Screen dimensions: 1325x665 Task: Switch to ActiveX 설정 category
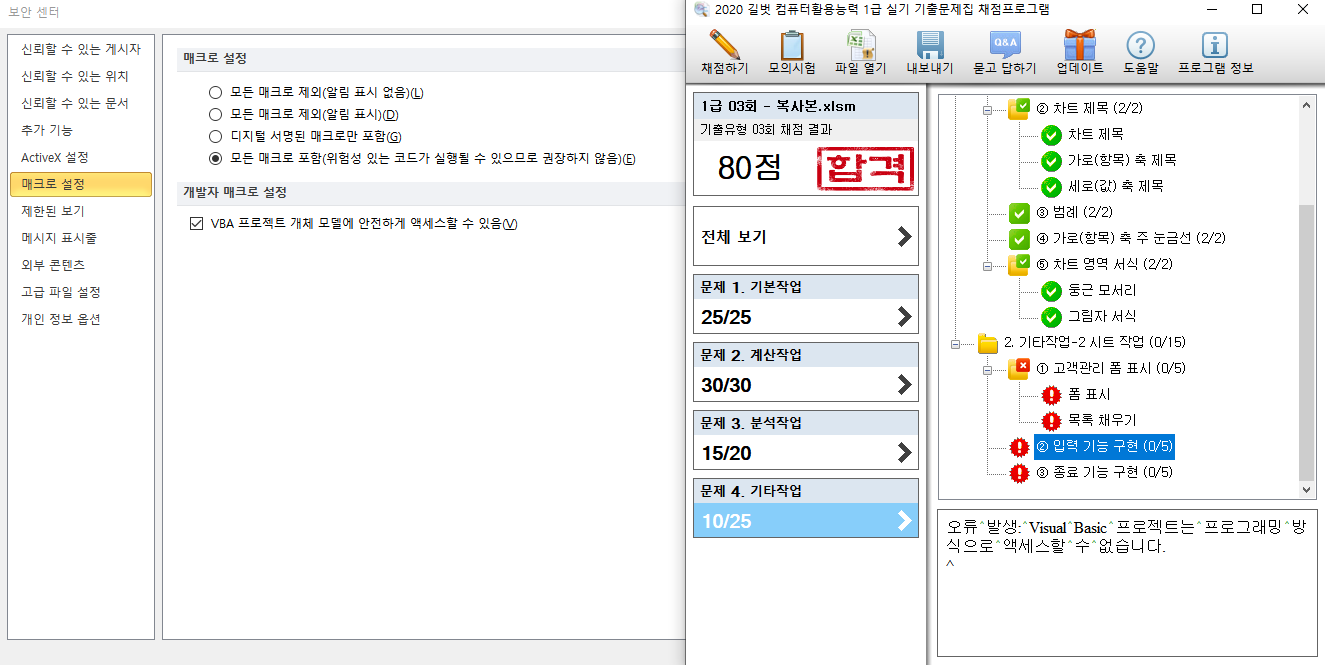click(x=55, y=157)
